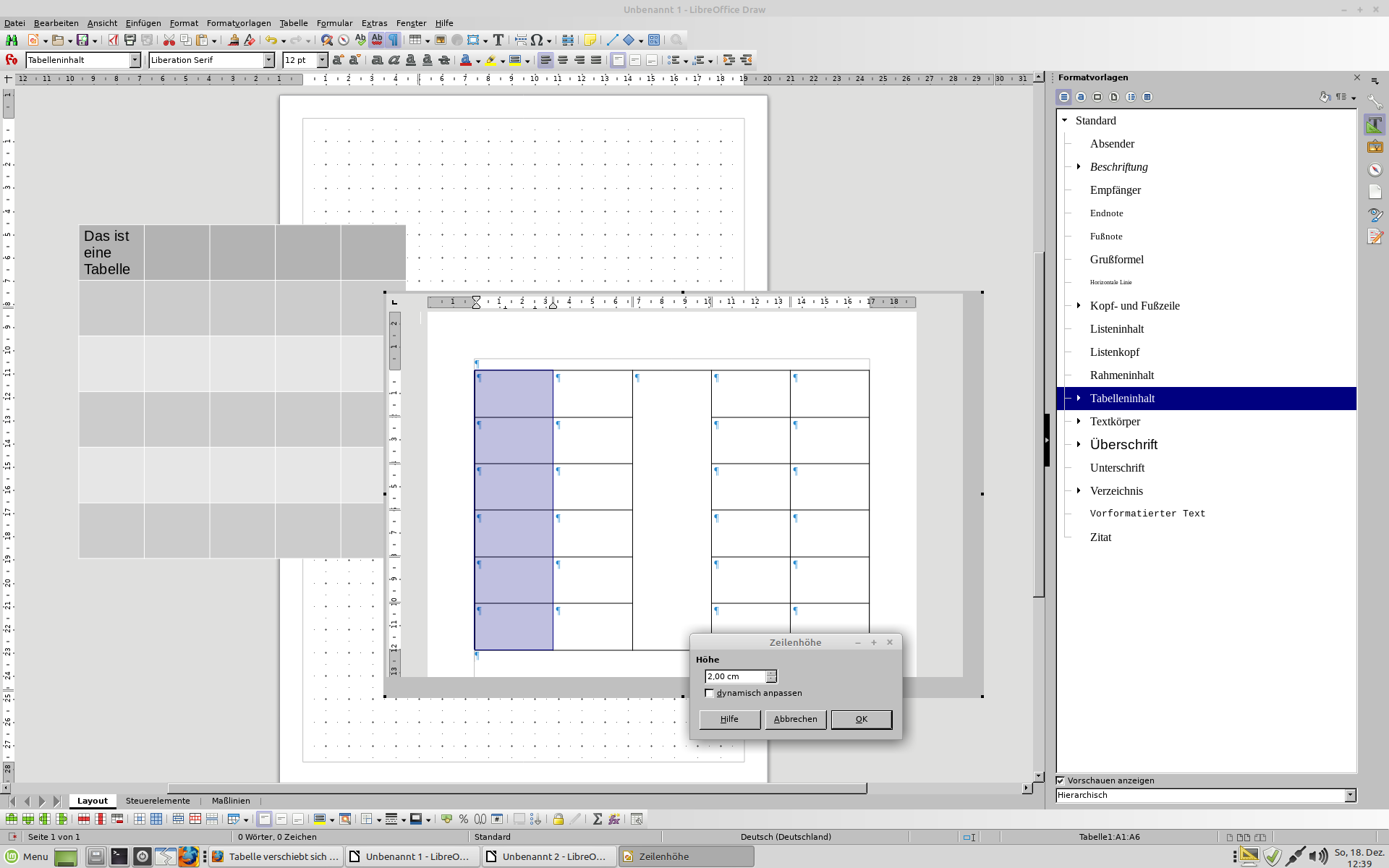The height and width of the screenshot is (868, 1389).
Task: Click percent number format icon
Action: point(463,819)
